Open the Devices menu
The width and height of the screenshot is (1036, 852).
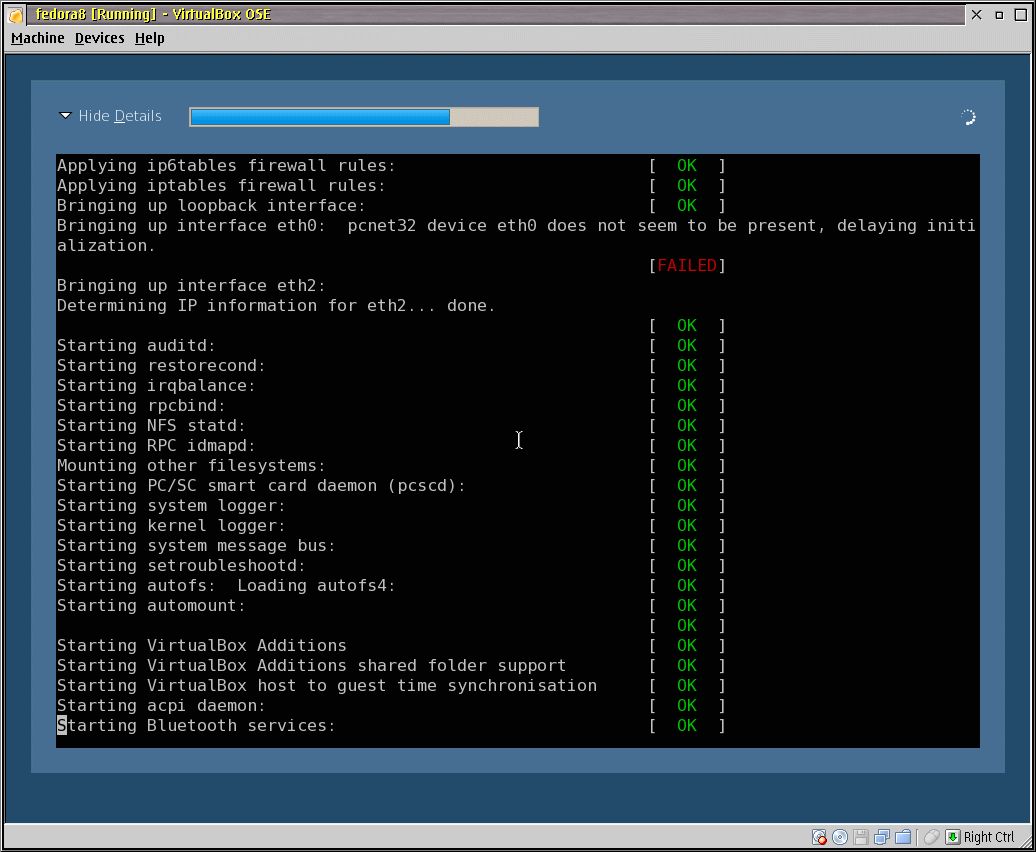(99, 38)
